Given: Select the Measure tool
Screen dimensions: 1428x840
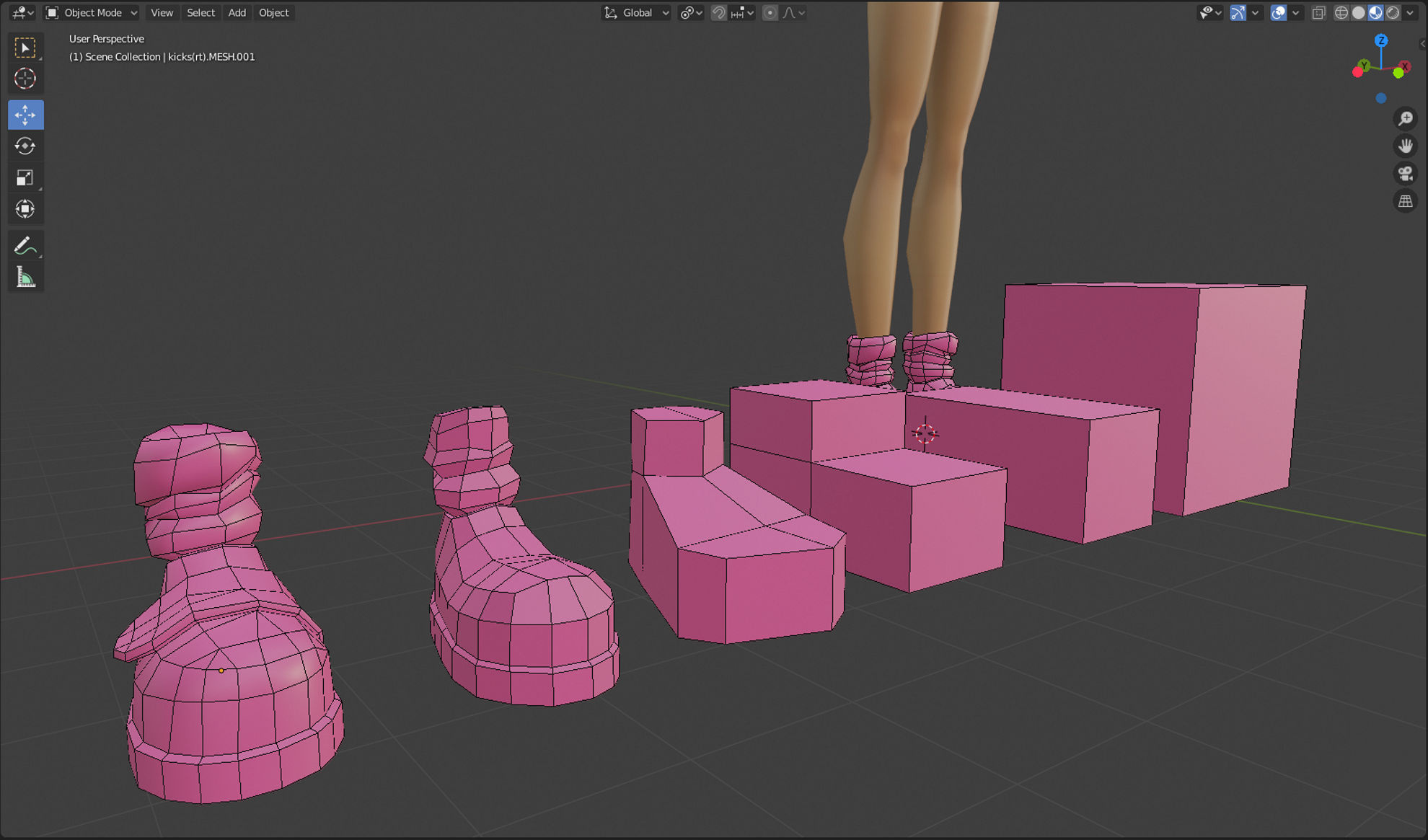Looking at the screenshot, I should 25,278.
